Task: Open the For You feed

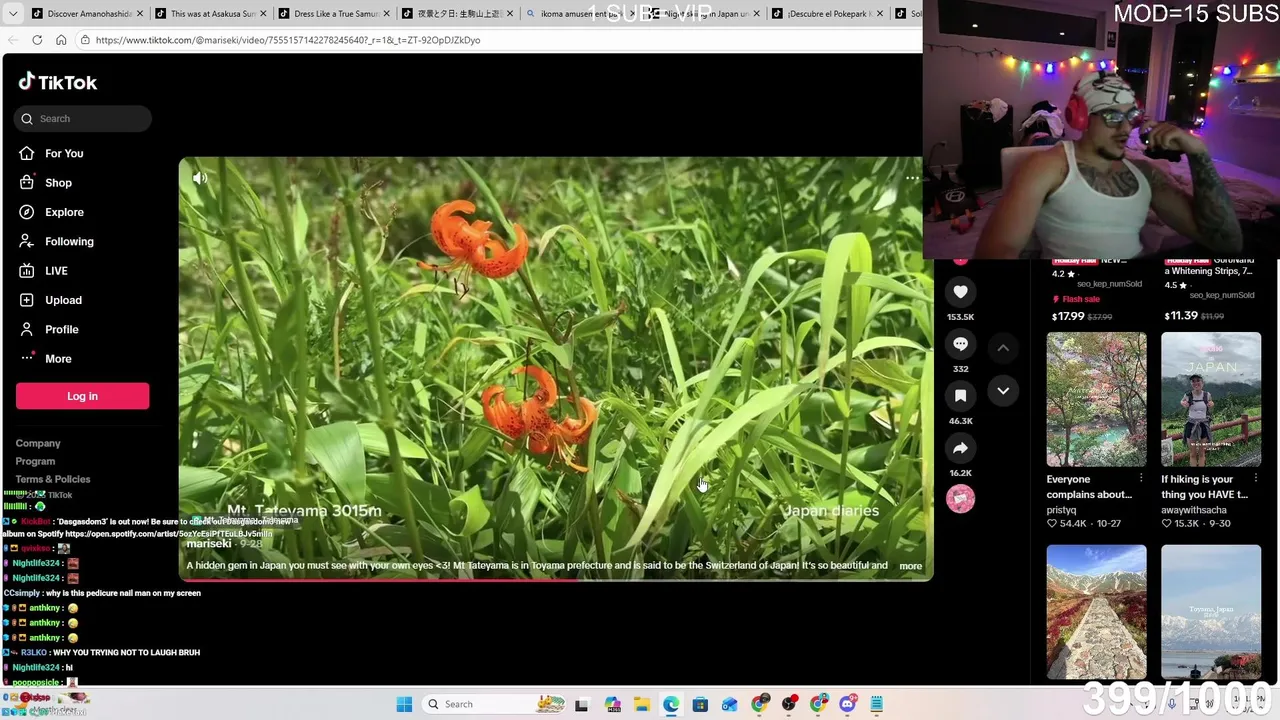Action: tap(64, 153)
